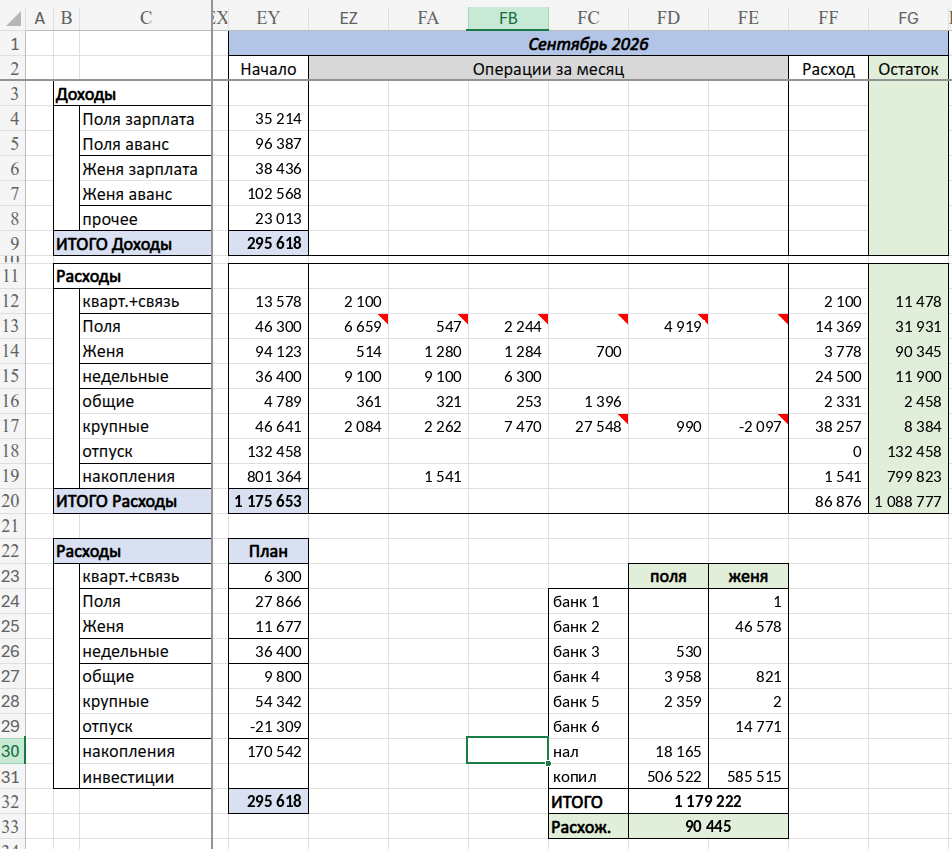Image resolution: width=952 pixels, height=849 pixels.
Task: Click the bank total 1 179 222
Action: 709,802
